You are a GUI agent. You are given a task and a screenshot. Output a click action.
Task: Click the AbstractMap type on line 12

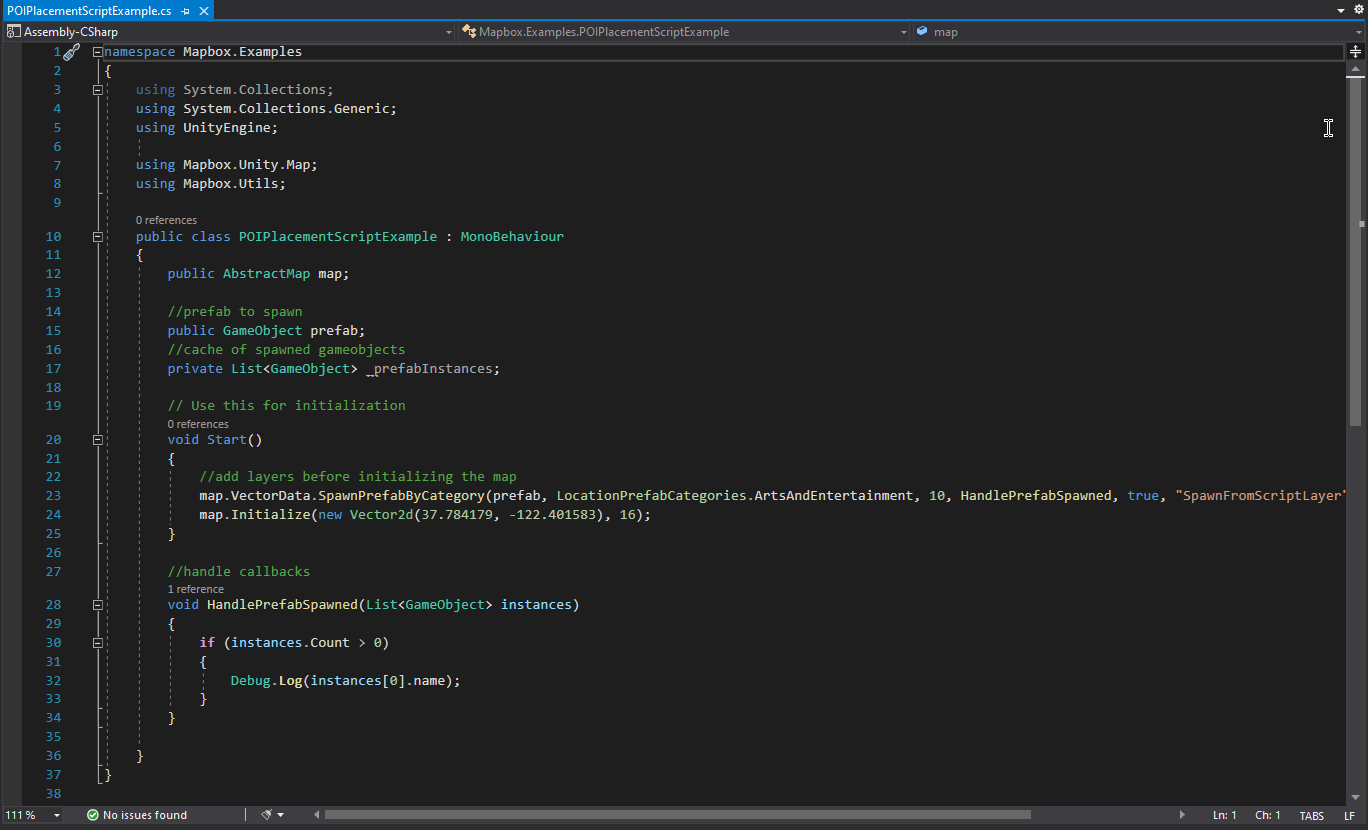pyautogui.click(x=266, y=274)
